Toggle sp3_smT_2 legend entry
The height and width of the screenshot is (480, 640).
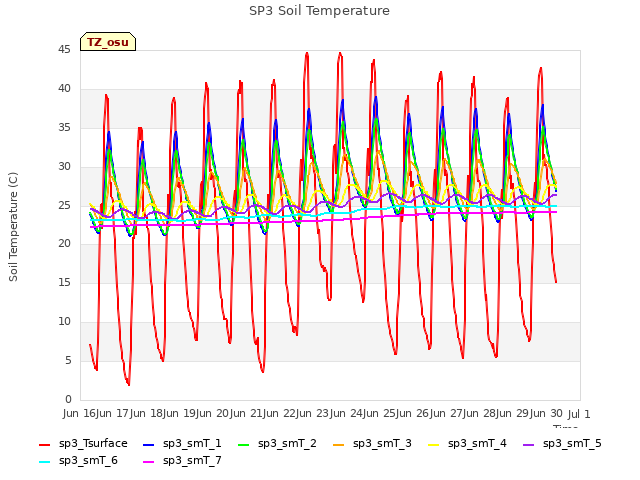pos(277,444)
